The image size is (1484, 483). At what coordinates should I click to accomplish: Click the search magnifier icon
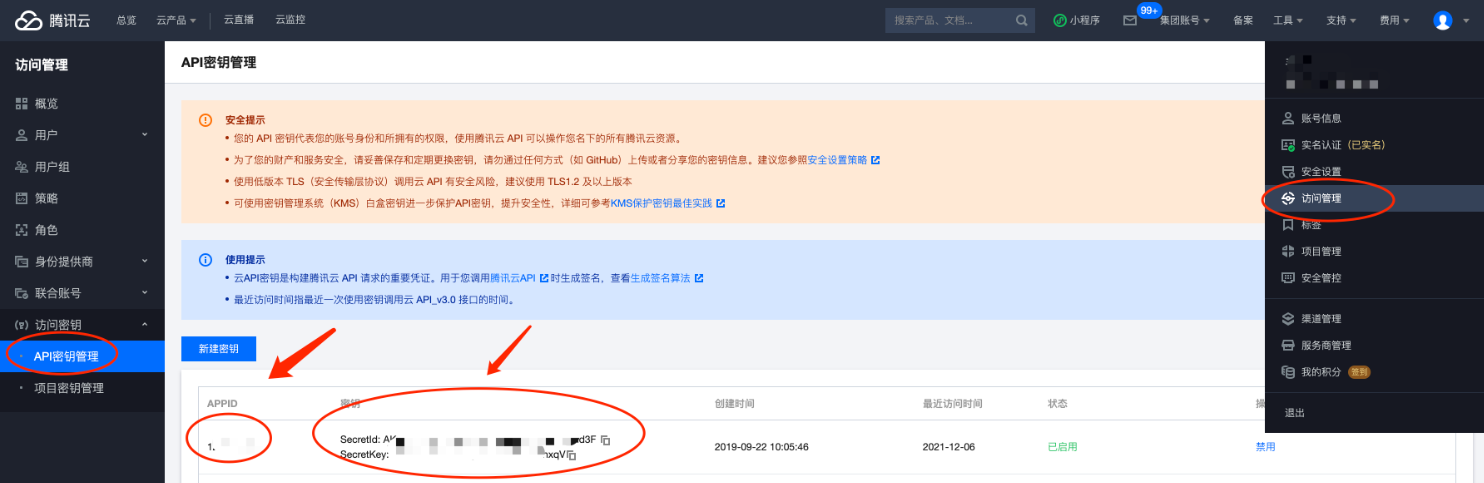click(1021, 20)
